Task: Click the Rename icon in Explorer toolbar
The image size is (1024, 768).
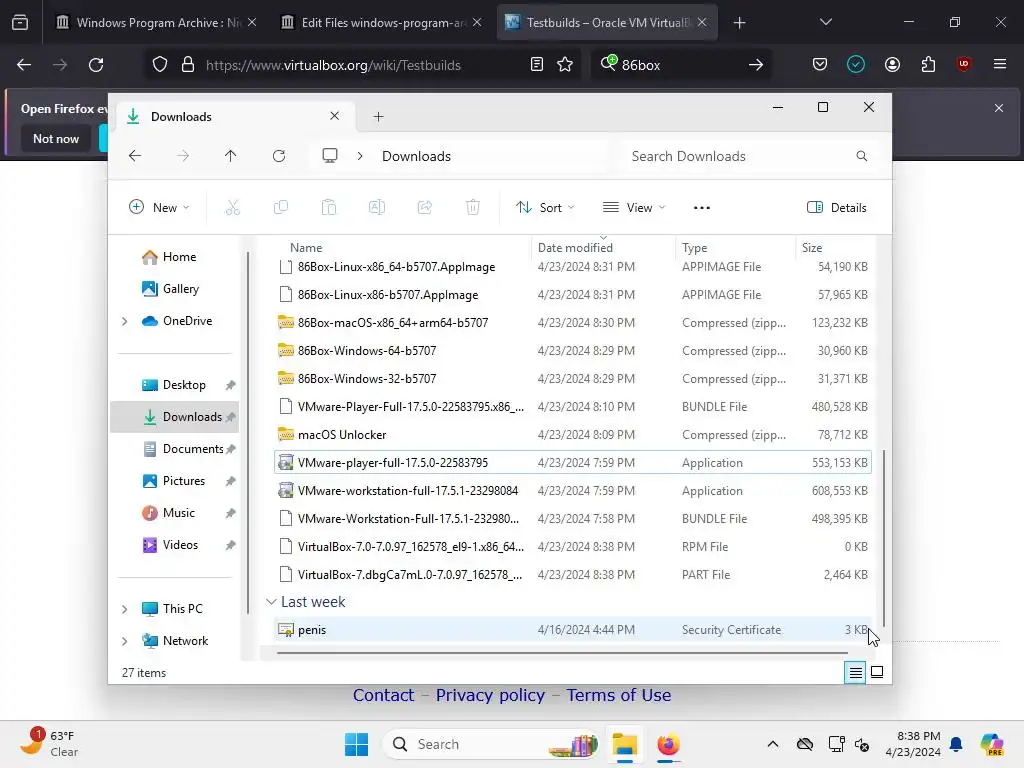Action: (x=377, y=208)
